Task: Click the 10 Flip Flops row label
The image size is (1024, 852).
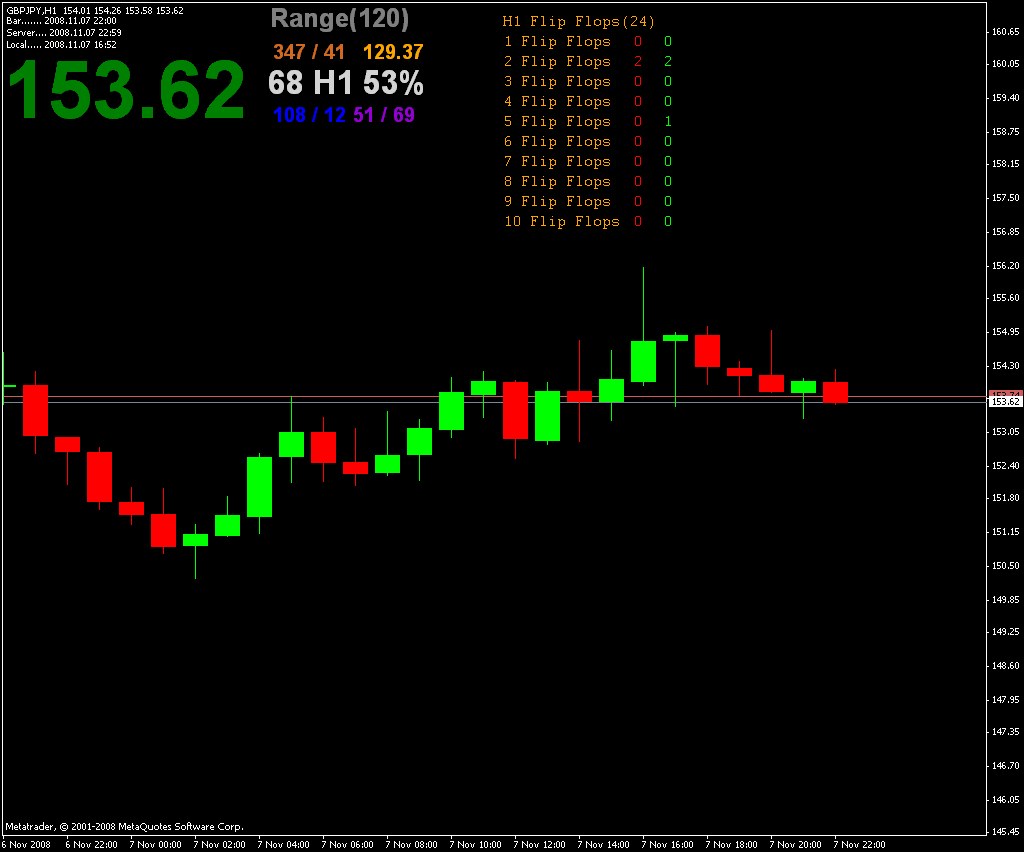Action: coord(562,221)
